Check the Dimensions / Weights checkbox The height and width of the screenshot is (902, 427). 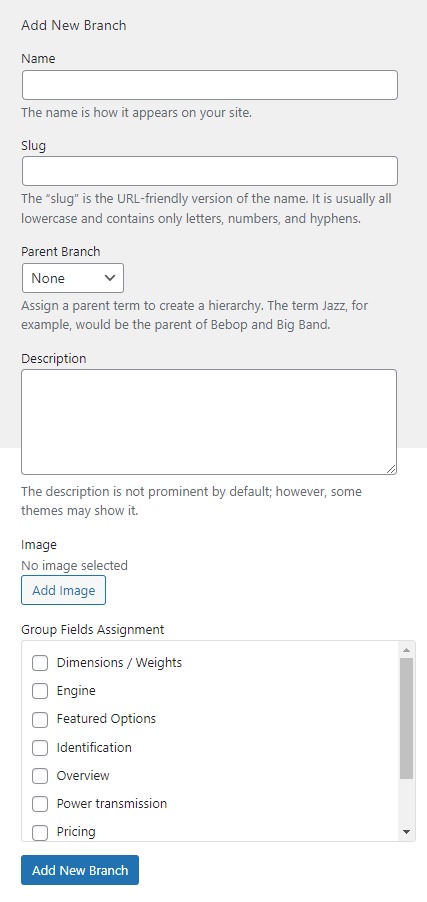[40, 663]
